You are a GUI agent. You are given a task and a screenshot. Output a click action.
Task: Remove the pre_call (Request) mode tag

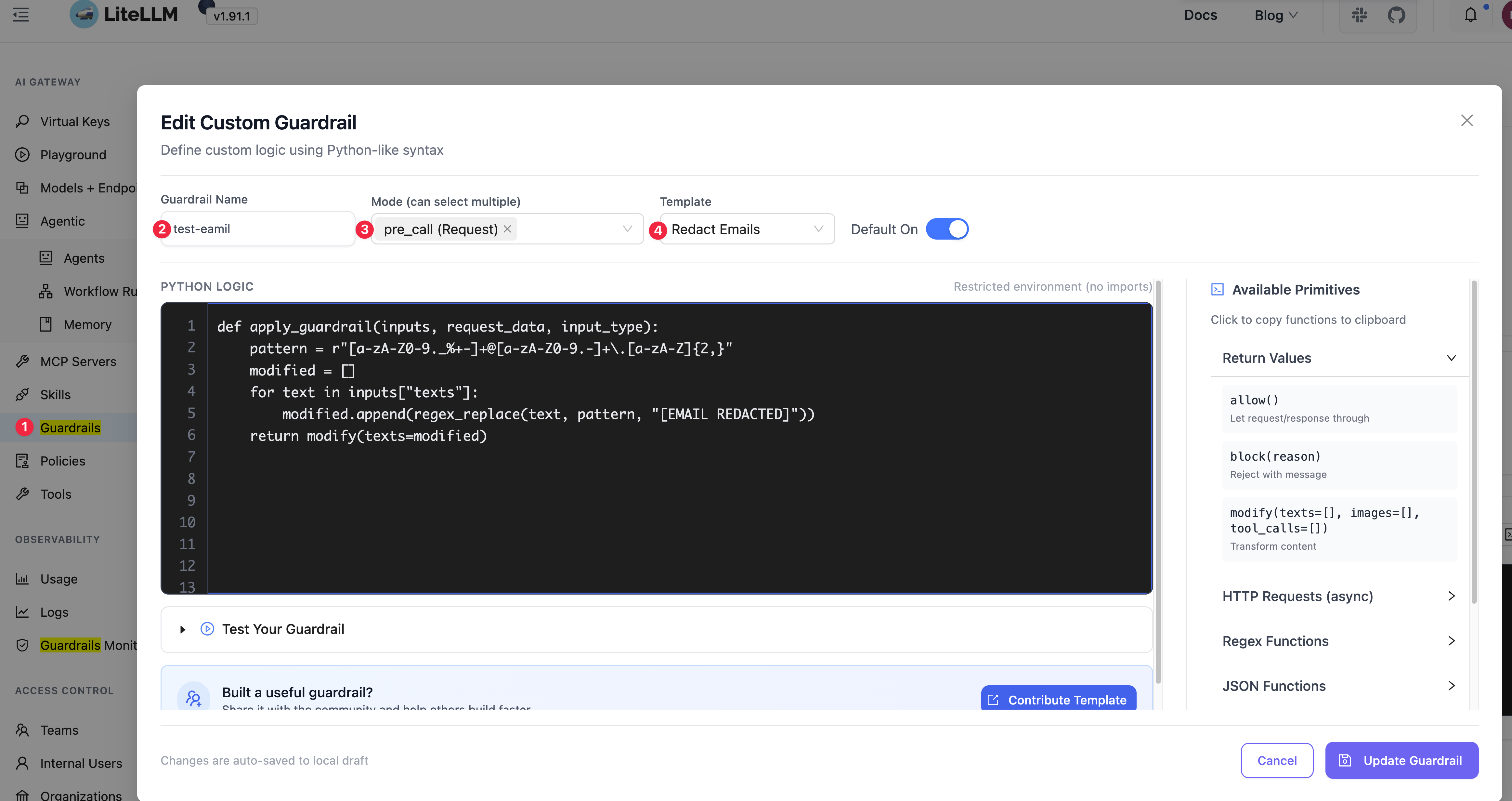pos(507,229)
